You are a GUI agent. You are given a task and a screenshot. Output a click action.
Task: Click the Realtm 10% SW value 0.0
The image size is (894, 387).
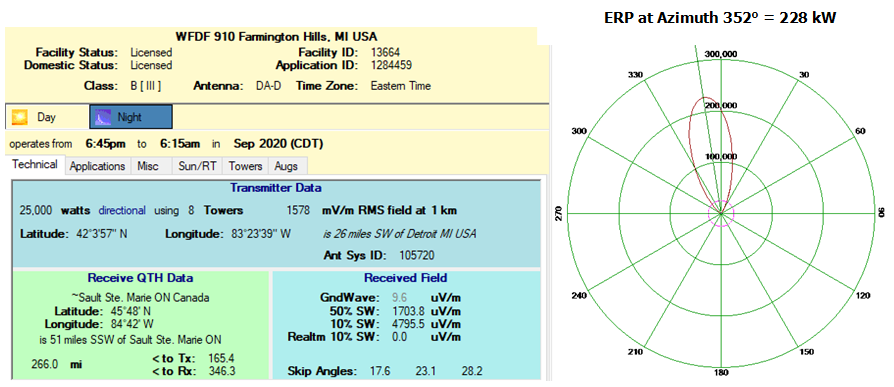(x=400, y=337)
